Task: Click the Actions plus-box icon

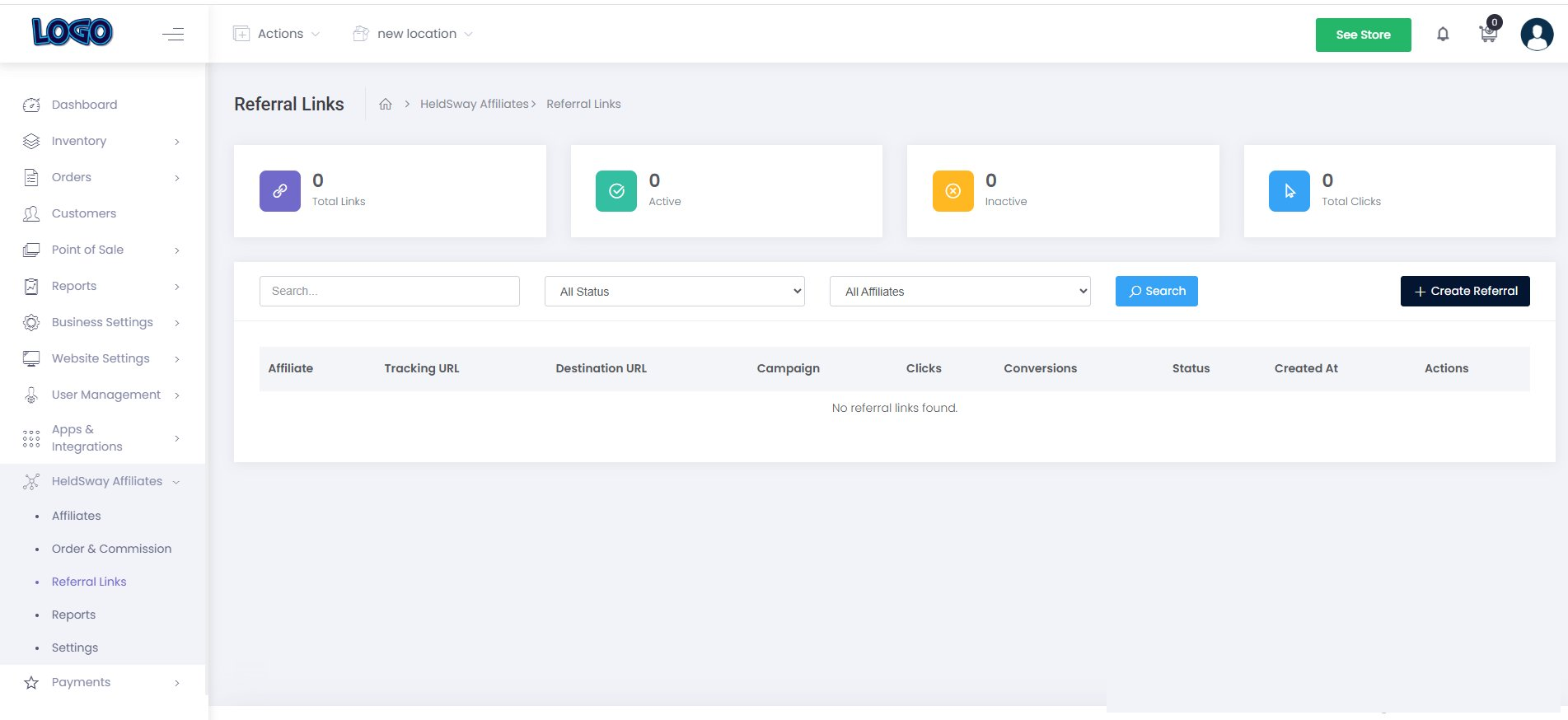Action: click(241, 34)
